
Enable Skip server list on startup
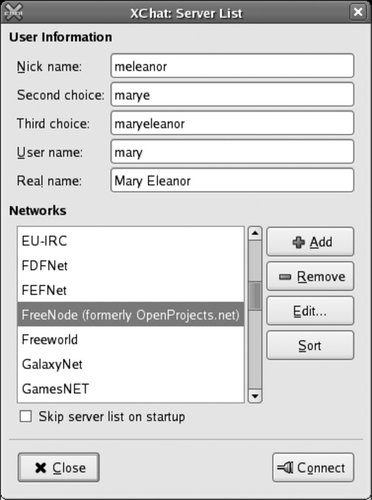click(26, 417)
